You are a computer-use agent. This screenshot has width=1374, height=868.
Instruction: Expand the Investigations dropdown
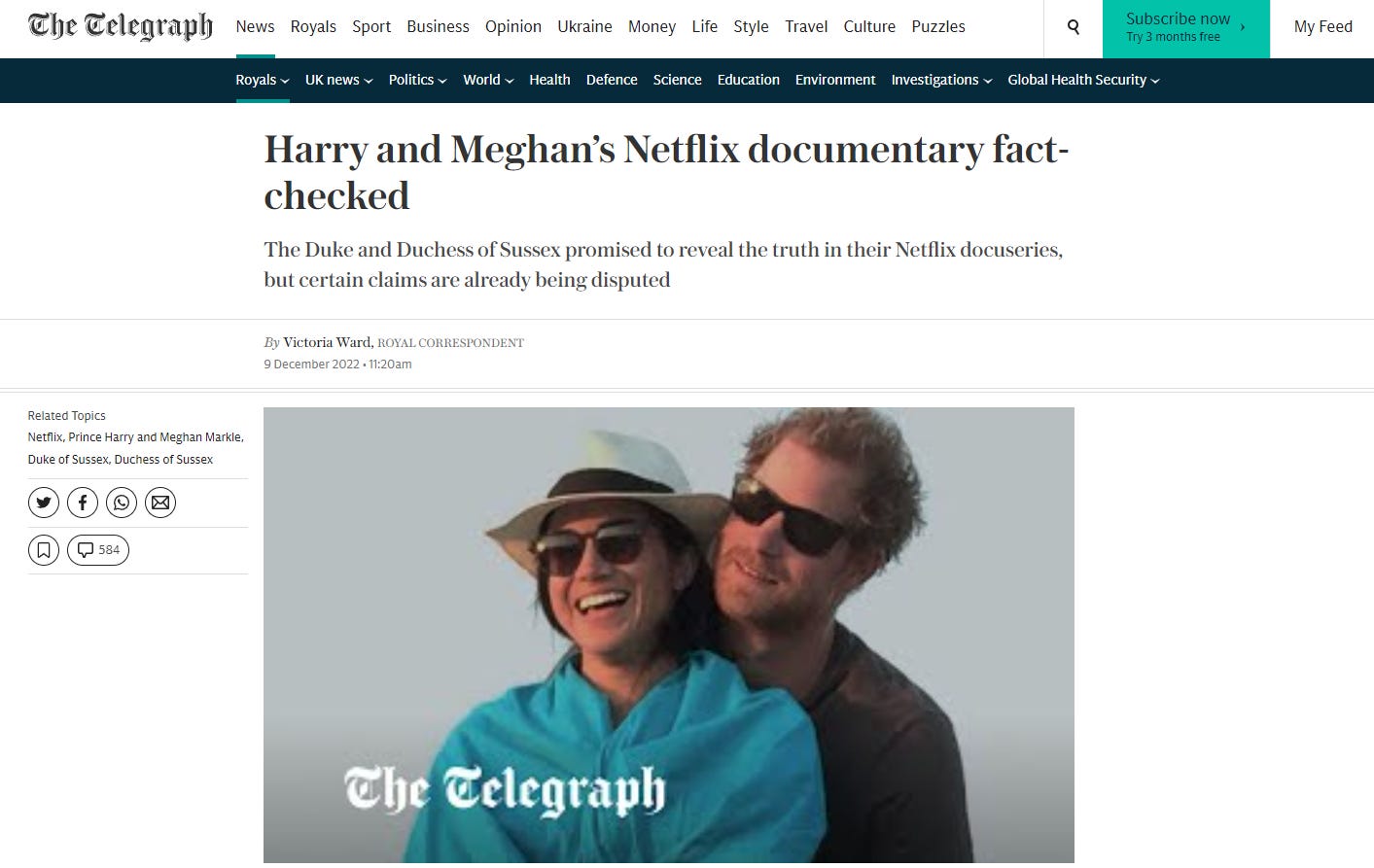click(941, 80)
